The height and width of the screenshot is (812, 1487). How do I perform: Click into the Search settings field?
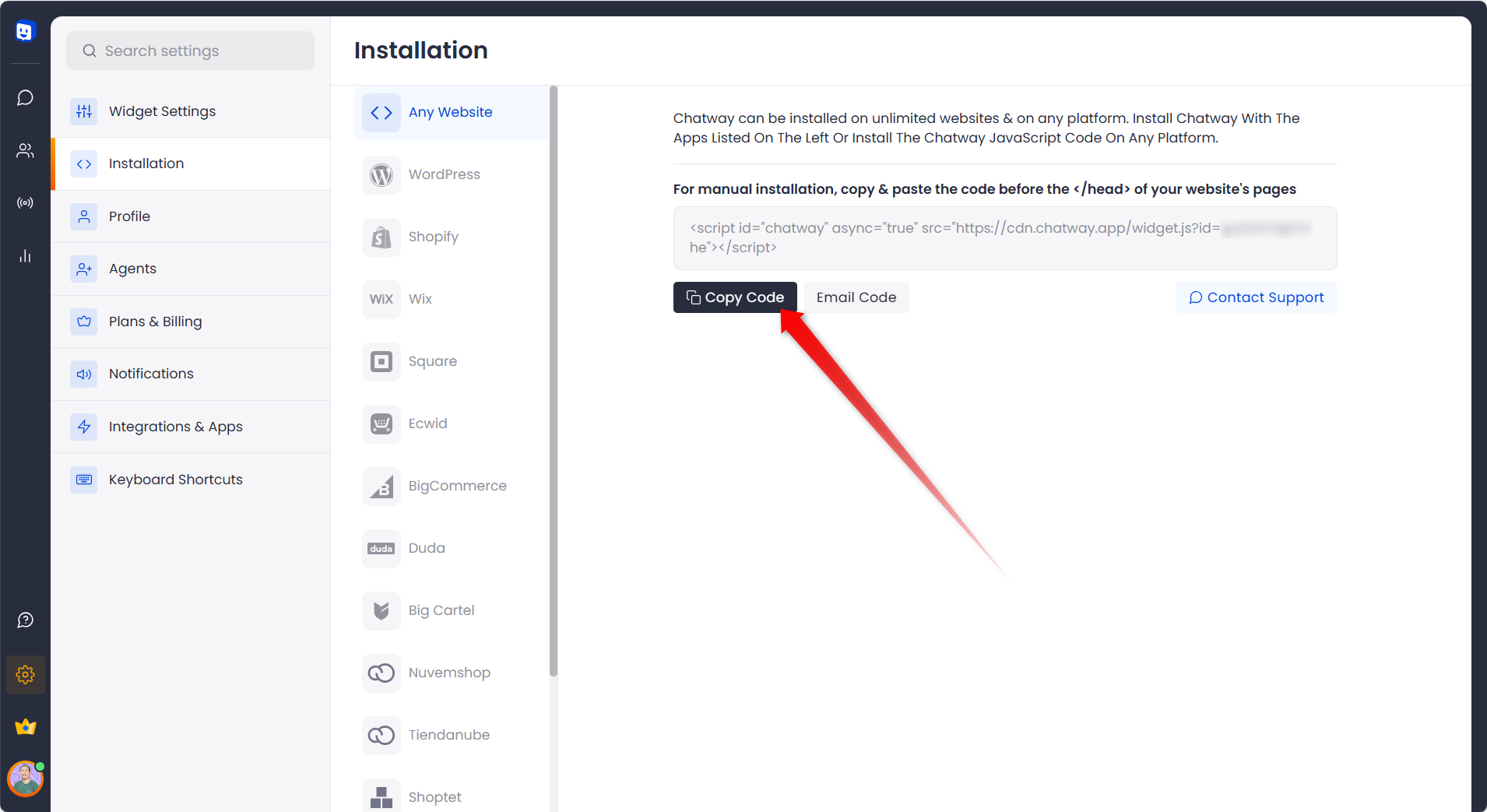[x=191, y=51]
